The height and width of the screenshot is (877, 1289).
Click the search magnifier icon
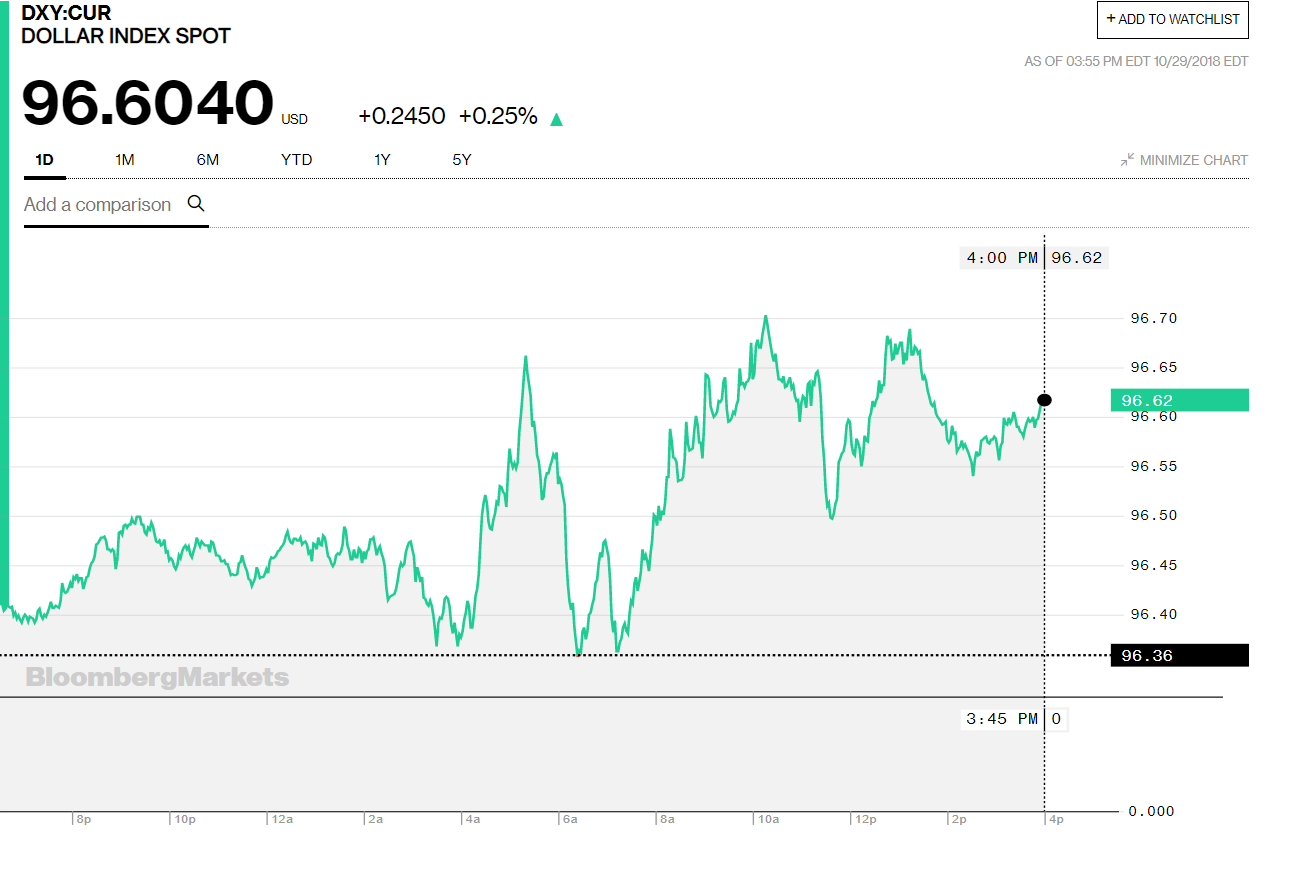click(196, 203)
